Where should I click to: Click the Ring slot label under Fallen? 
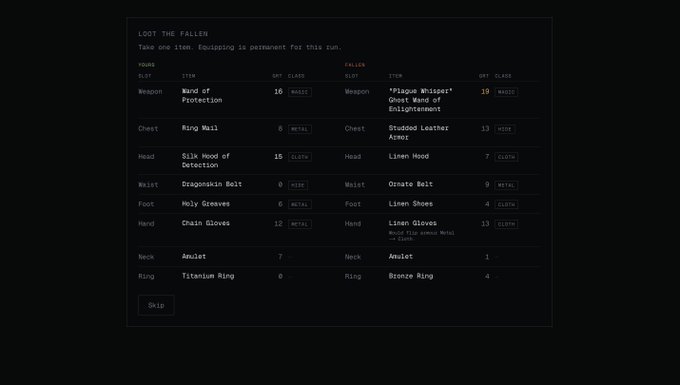(353, 277)
